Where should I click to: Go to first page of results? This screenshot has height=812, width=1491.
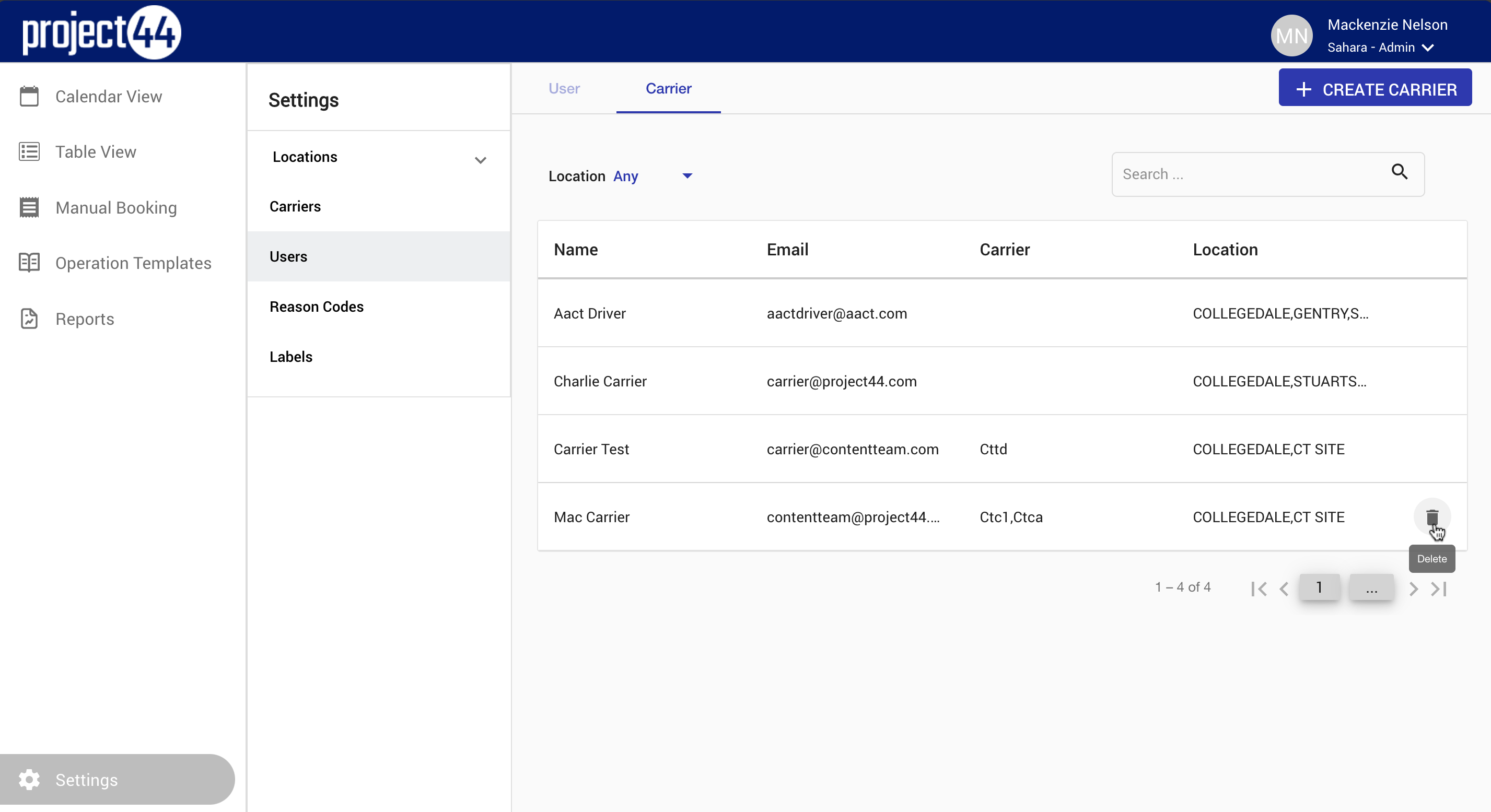coord(1259,589)
